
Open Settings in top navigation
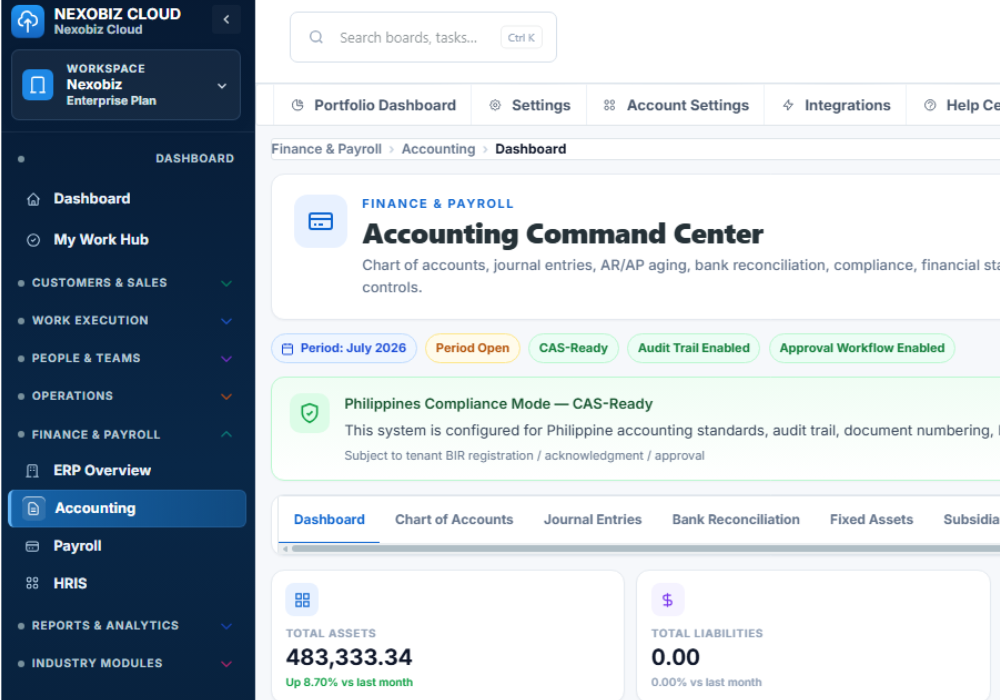point(529,105)
